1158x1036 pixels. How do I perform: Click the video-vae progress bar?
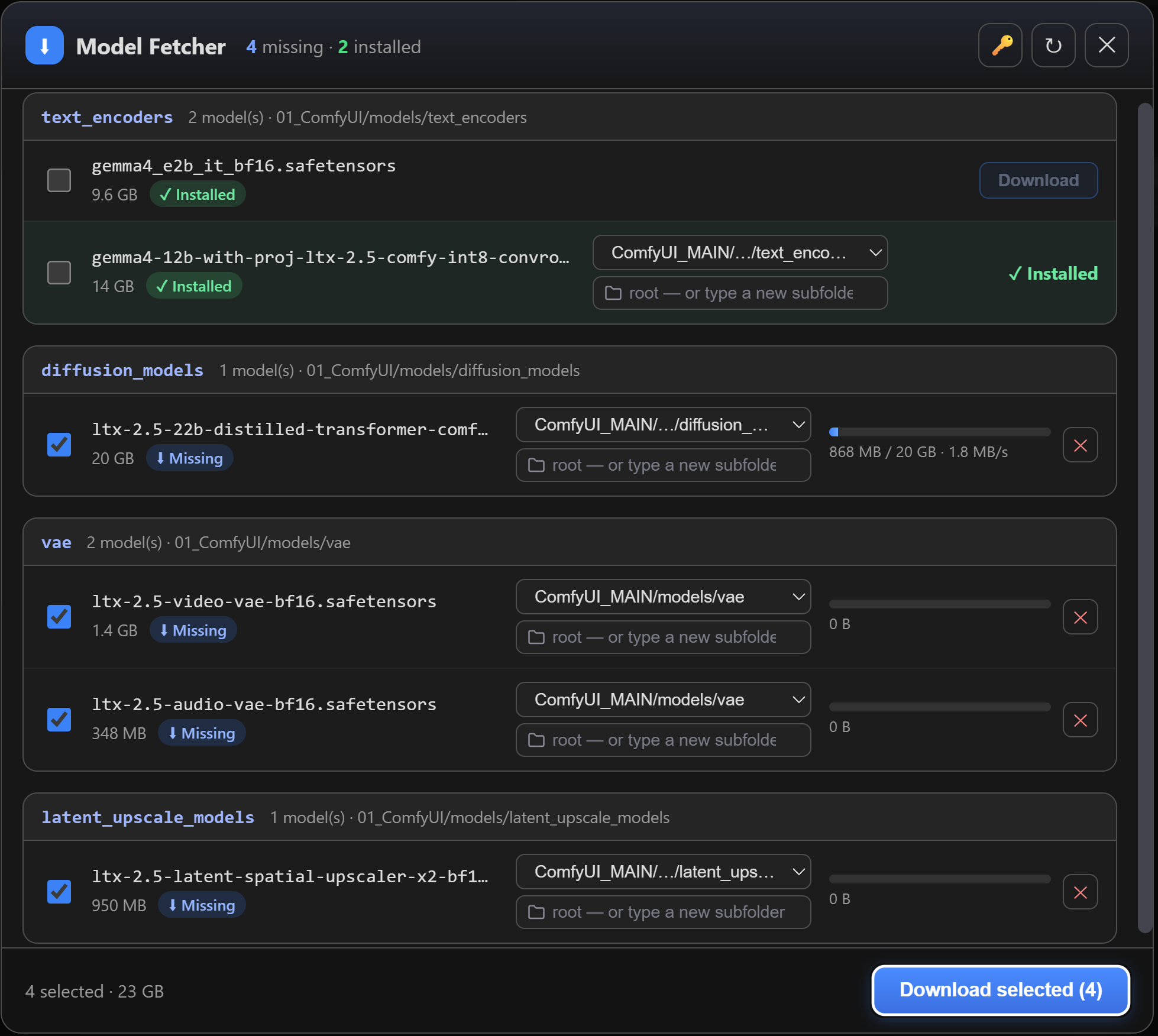(x=940, y=604)
